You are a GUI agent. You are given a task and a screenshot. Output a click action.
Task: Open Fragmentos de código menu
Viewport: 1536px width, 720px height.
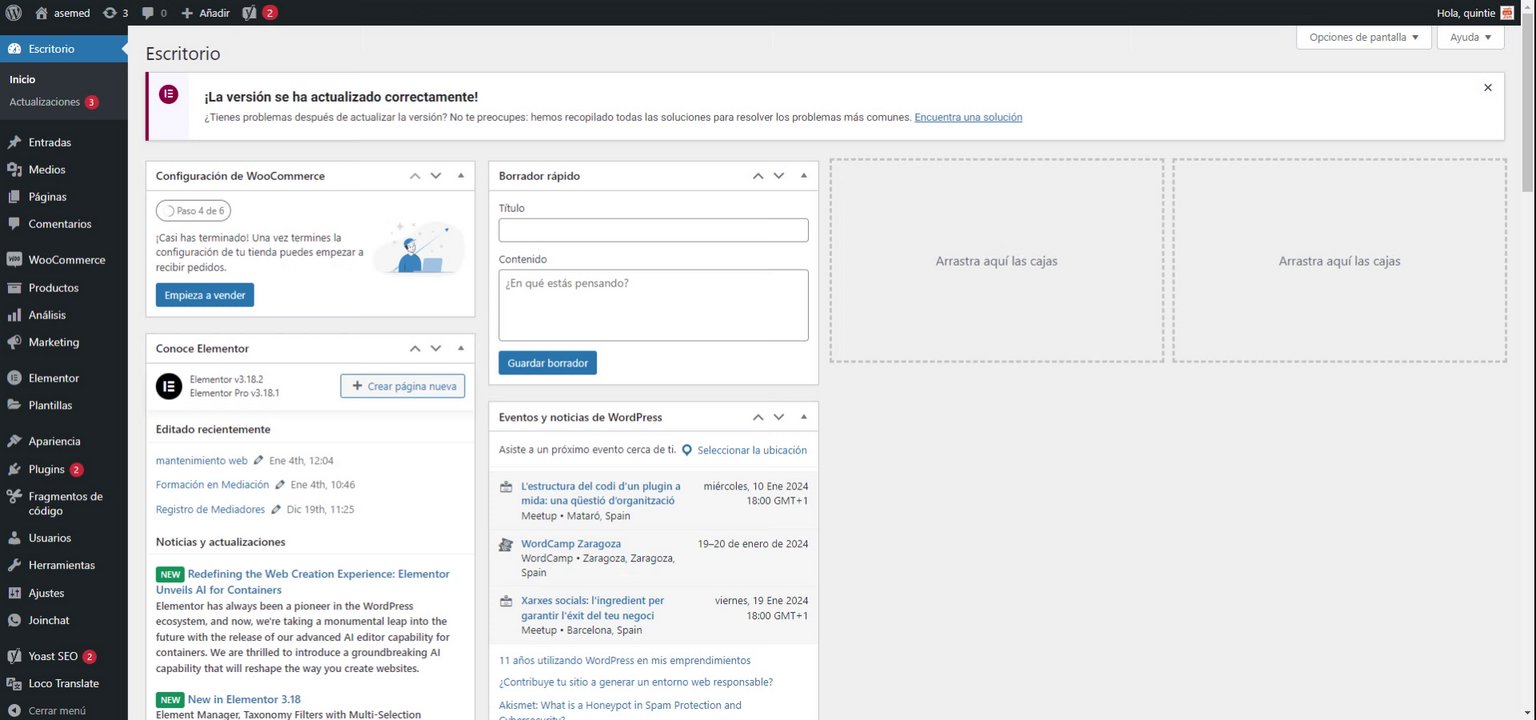pos(64,503)
